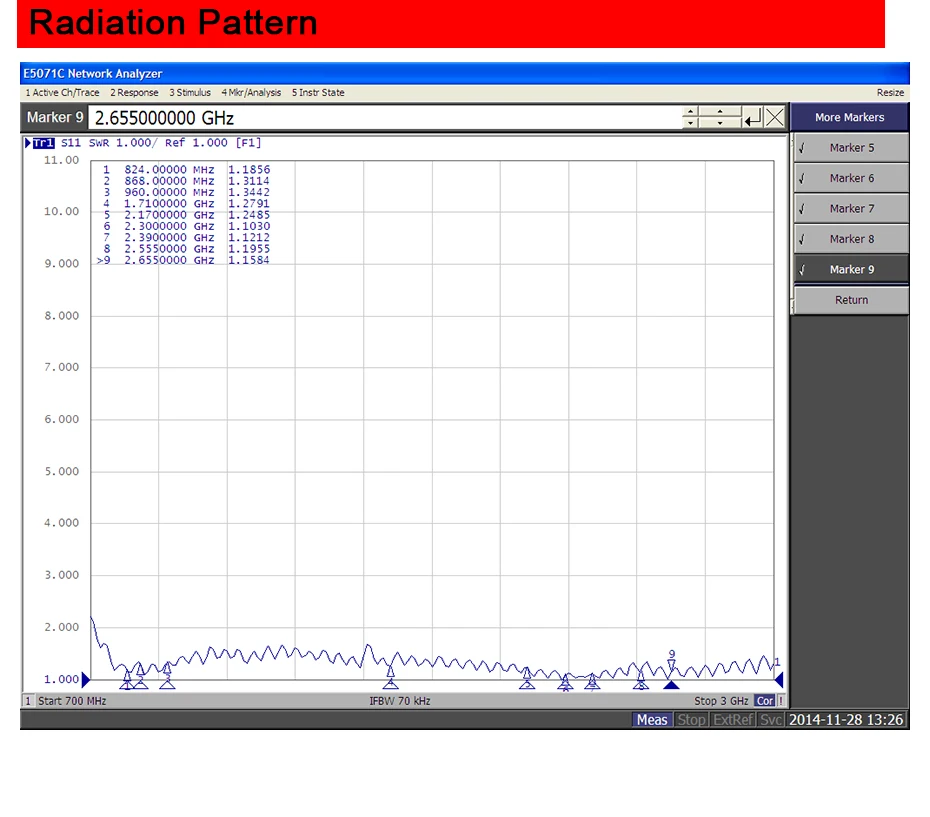Click marker 8 triangle near 2.555 GHz

coord(641,675)
